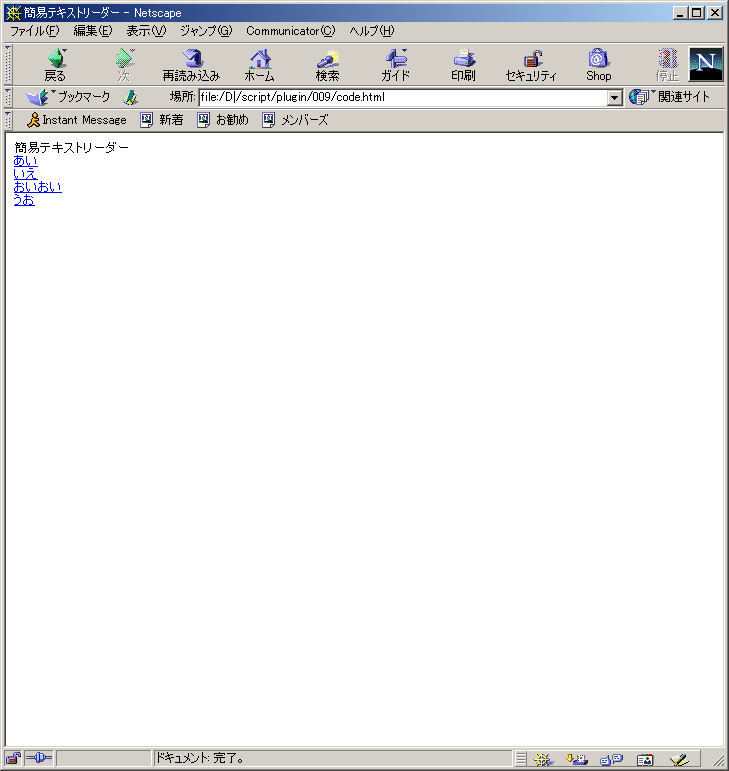The height and width of the screenshot is (771, 729).
Task: Open Newsgroups from the component bar
Action: point(612,760)
